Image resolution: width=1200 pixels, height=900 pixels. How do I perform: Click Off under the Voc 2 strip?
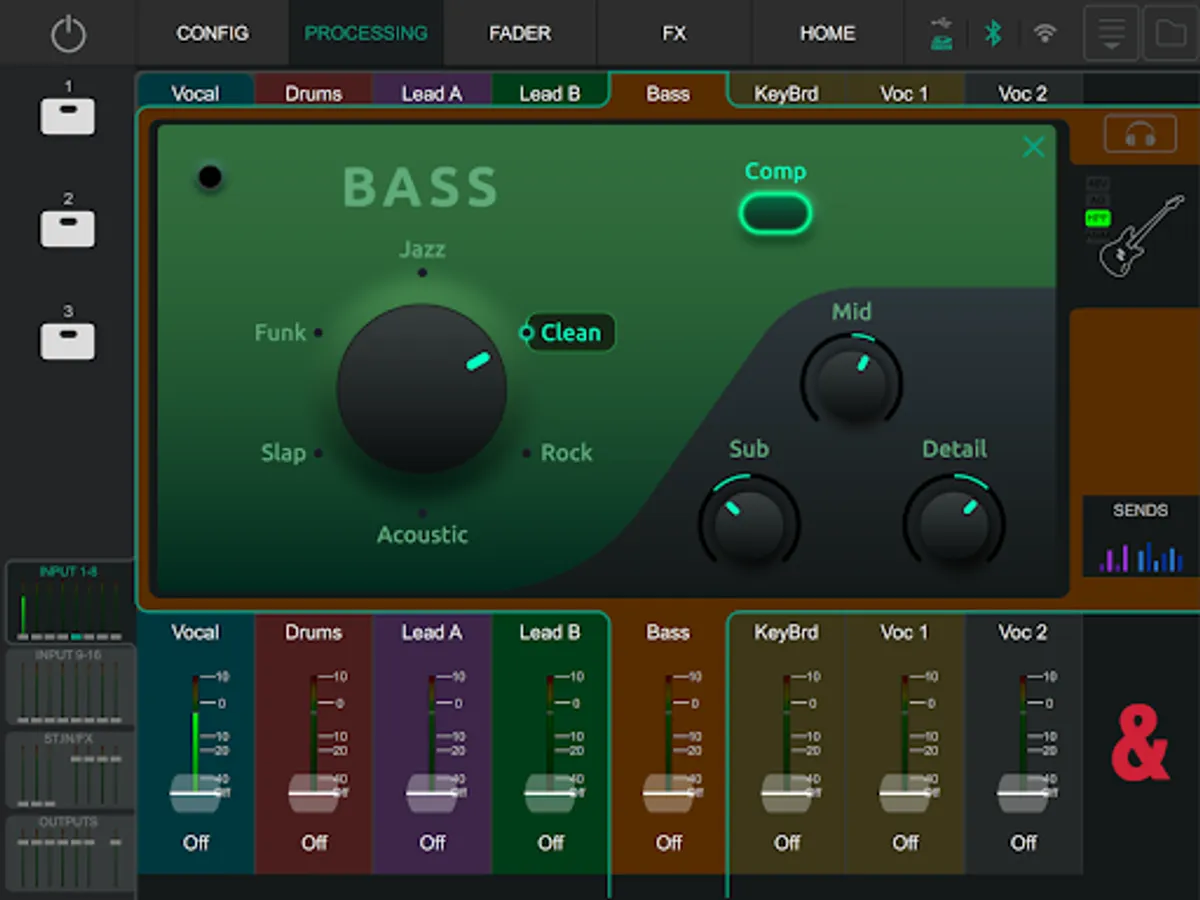click(x=1022, y=843)
